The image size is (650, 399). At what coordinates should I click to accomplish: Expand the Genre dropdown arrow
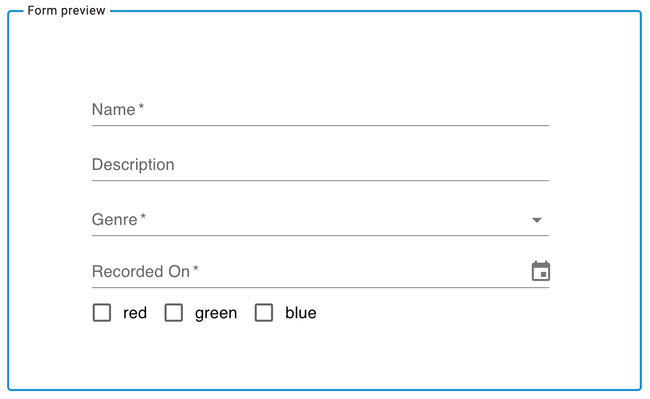coord(537,220)
